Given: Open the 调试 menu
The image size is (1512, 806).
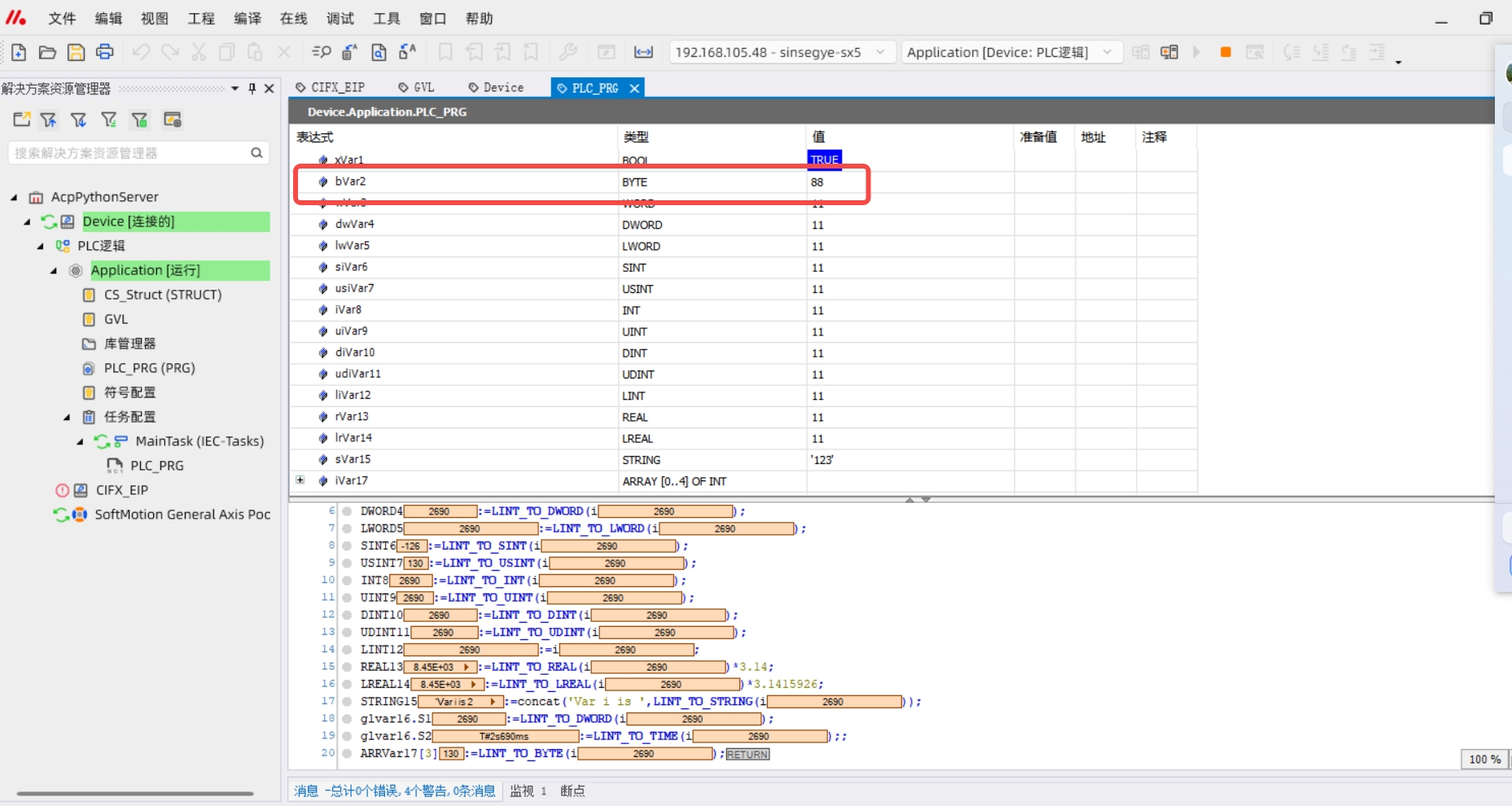Looking at the screenshot, I should pos(340,19).
